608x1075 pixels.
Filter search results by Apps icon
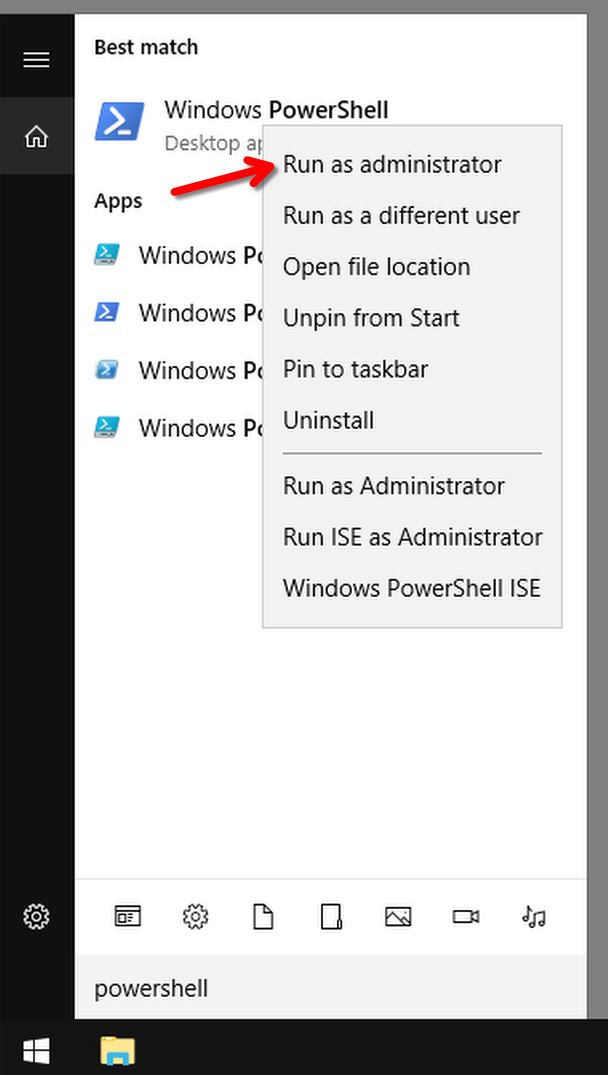pyautogui.click(x=128, y=916)
